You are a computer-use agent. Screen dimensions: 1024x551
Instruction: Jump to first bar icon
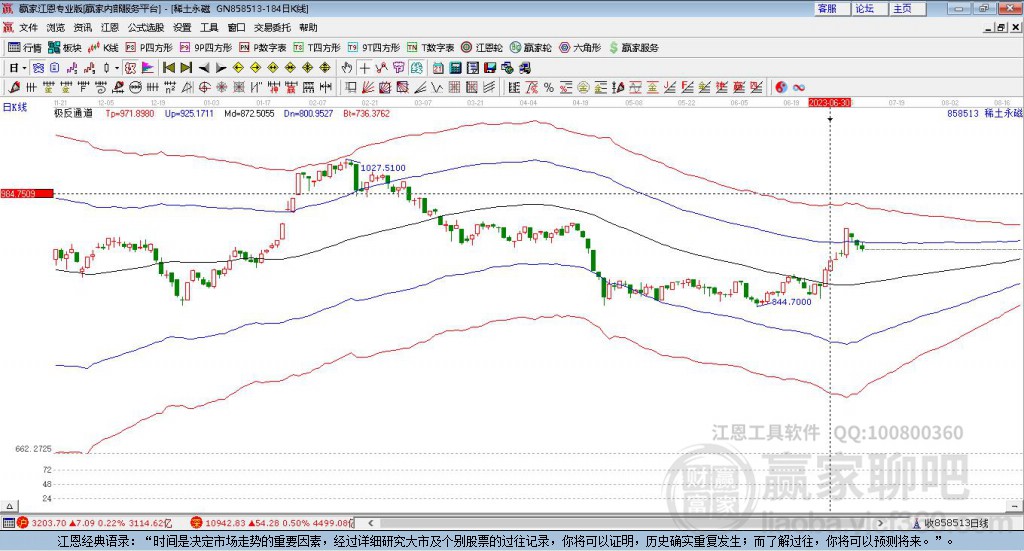click(169, 68)
